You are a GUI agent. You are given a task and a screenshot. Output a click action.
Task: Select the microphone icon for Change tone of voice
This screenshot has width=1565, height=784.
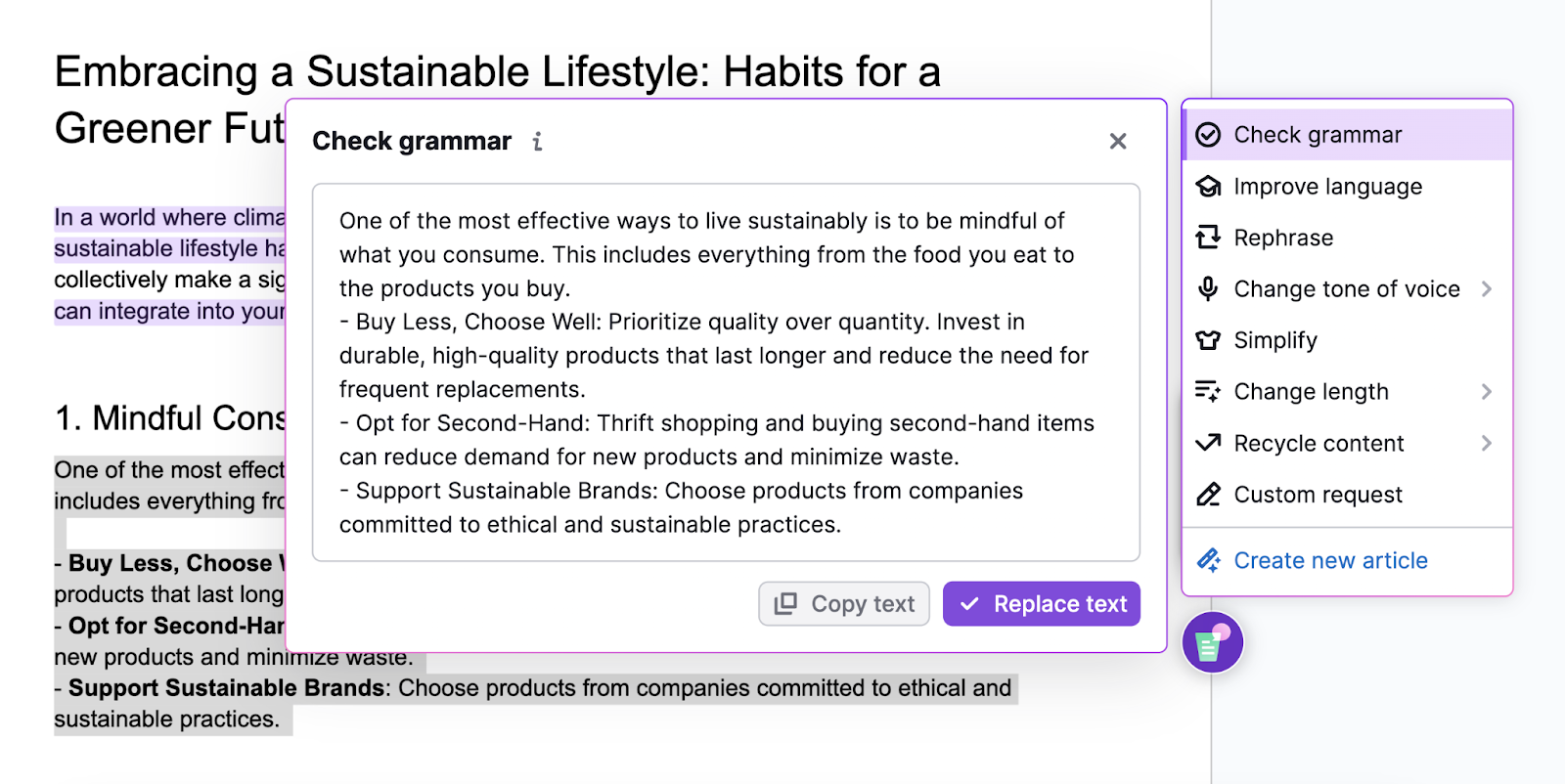pos(1209,288)
